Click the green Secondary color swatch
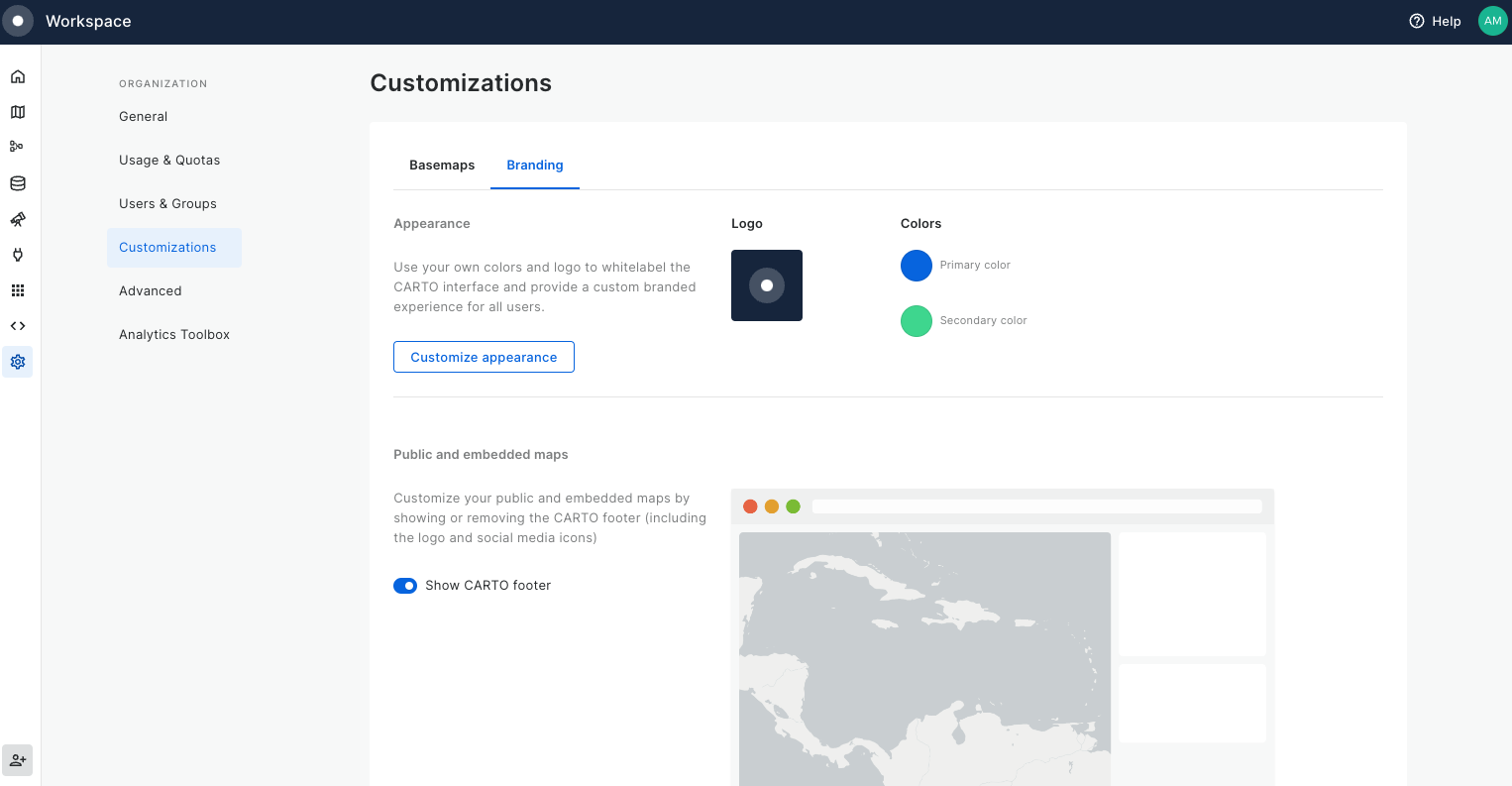Image resolution: width=1512 pixels, height=786 pixels. (916, 321)
